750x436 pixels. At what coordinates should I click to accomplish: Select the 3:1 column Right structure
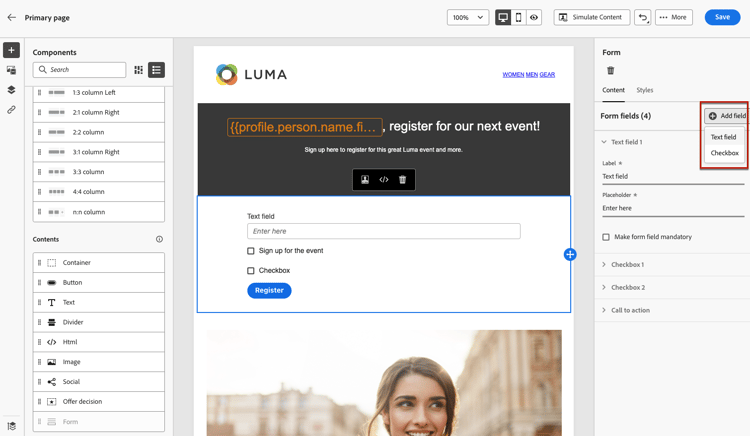pos(99,152)
